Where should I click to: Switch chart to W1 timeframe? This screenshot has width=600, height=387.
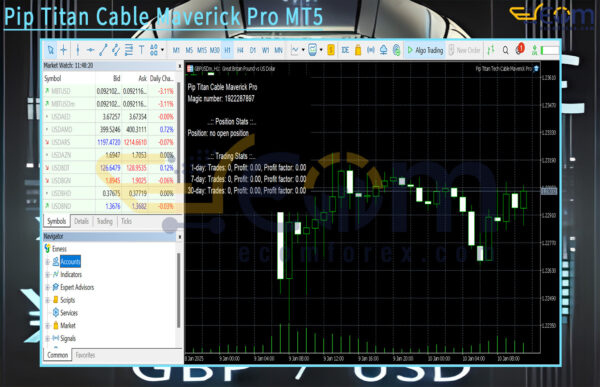266,50
